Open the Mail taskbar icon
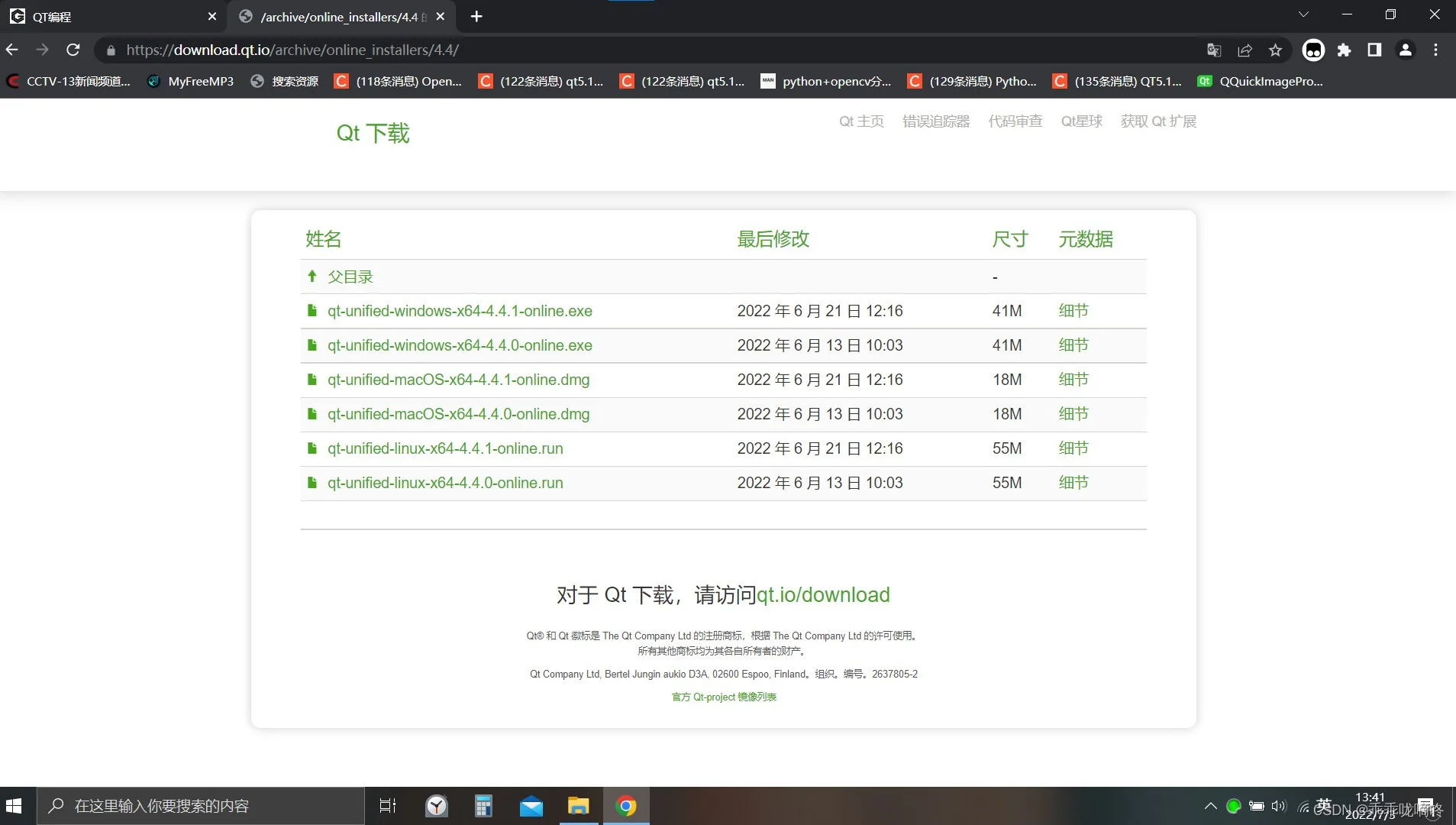1456x825 pixels. point(531,806)
